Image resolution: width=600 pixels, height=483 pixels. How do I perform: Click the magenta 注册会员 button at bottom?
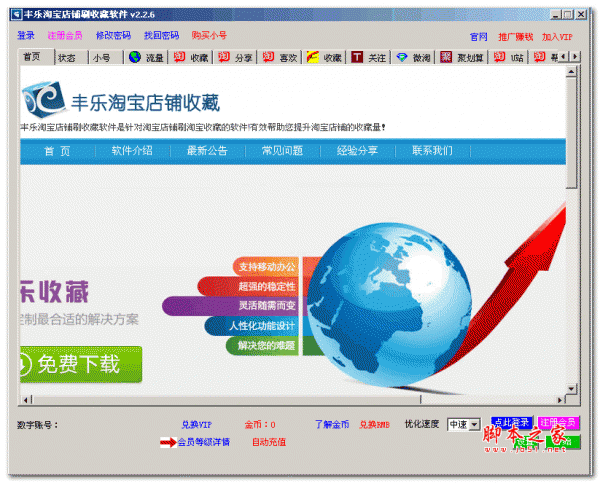[558, 423]
